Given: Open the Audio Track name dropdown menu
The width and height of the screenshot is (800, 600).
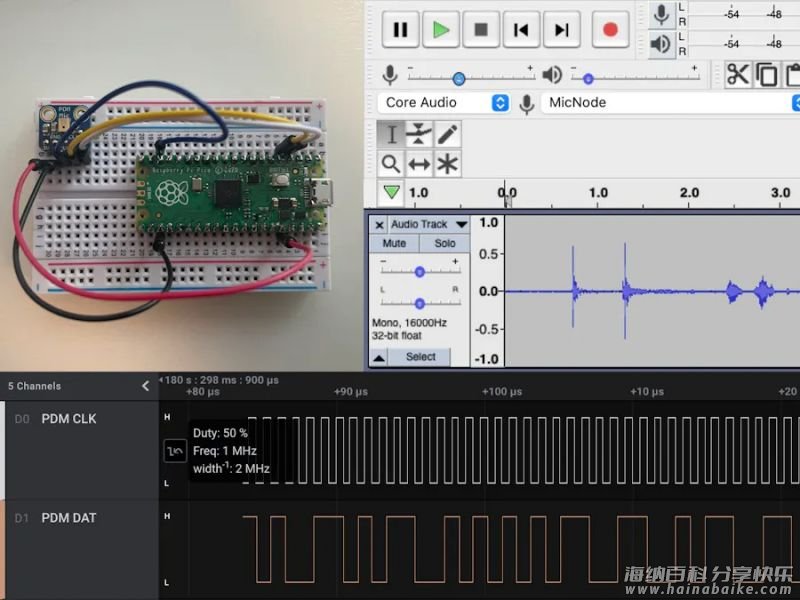Looking at the screenshot, I should point(461,225).
